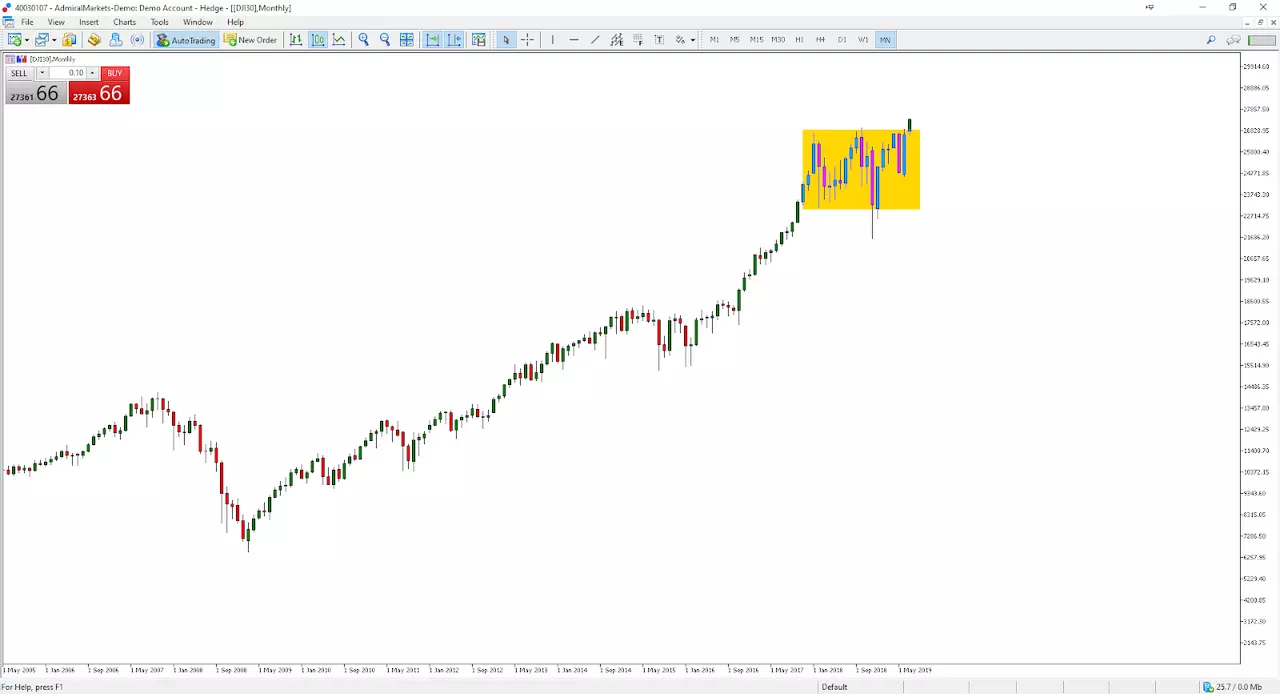Select the Trendline drawing tool
Image resolution: width=1280 pixels, height=694 pixels.
pyautogui.click(x=595, y=40)
